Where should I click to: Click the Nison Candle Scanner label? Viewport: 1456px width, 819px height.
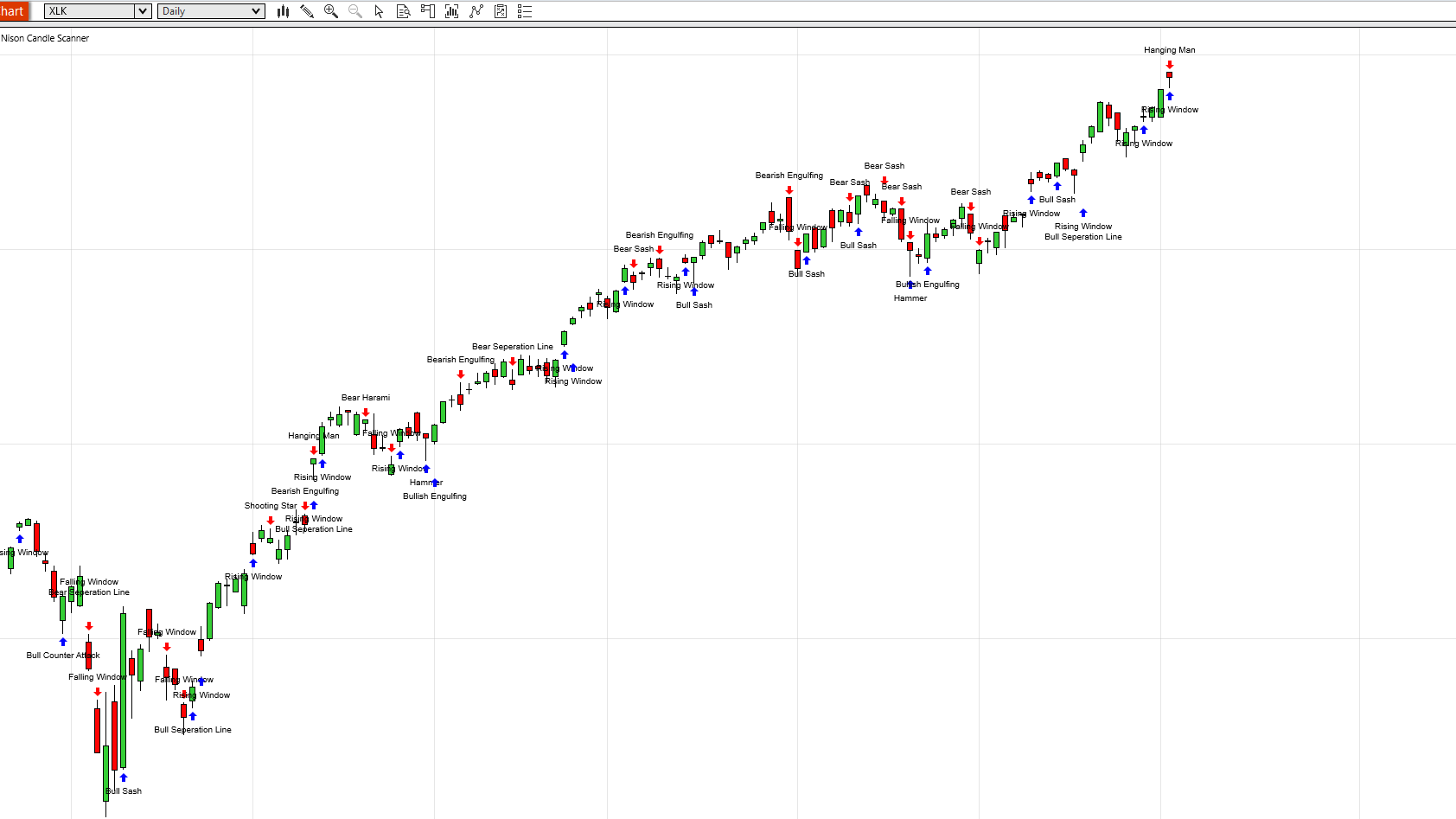(x=45, y=38)
